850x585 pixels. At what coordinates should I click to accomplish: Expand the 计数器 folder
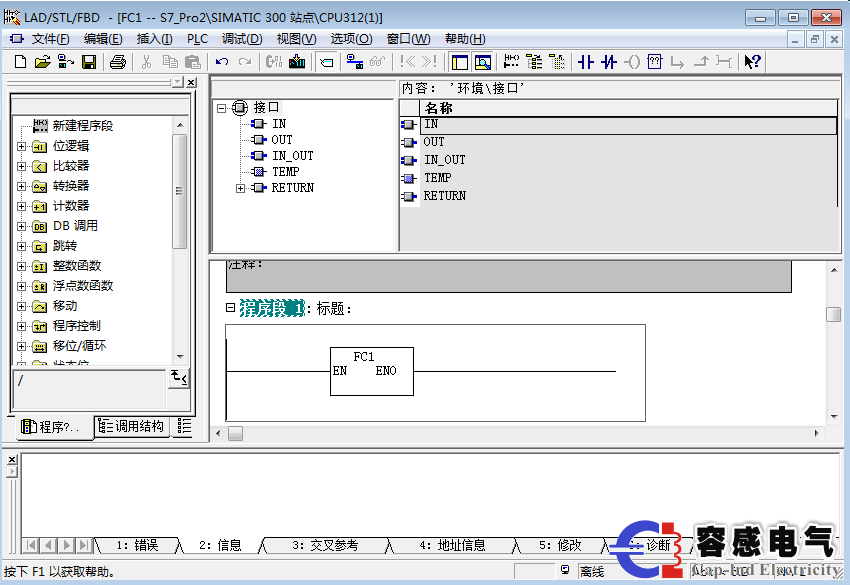click(21, 207)
